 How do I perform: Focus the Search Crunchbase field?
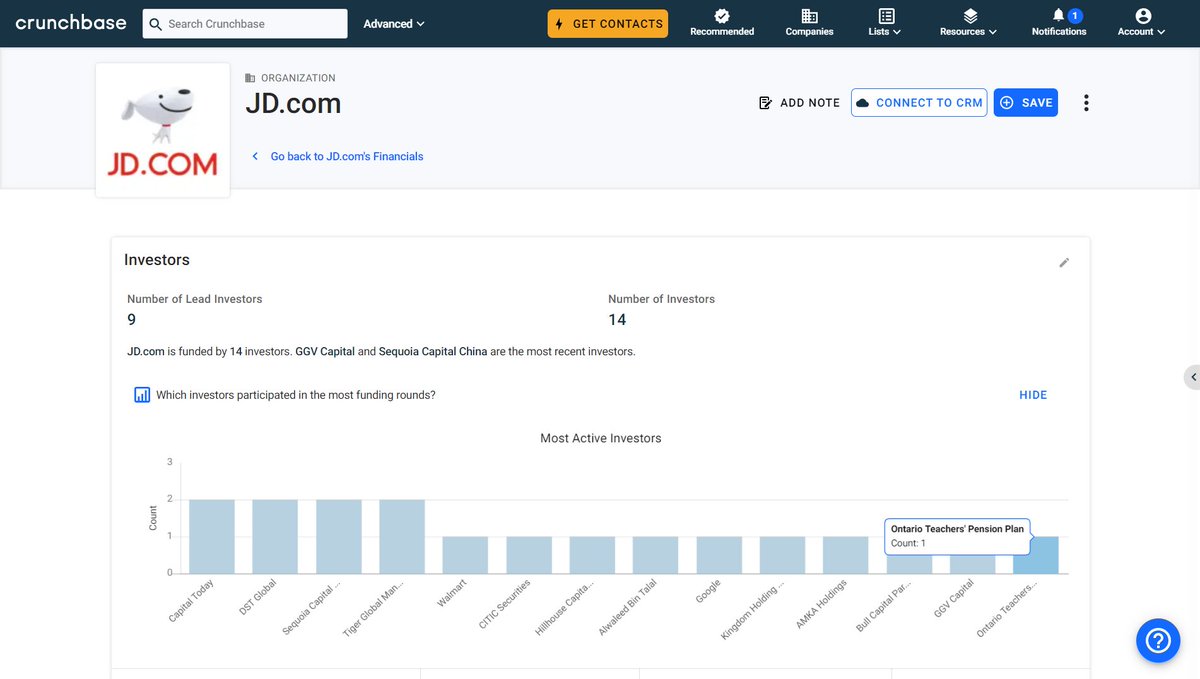245,23
